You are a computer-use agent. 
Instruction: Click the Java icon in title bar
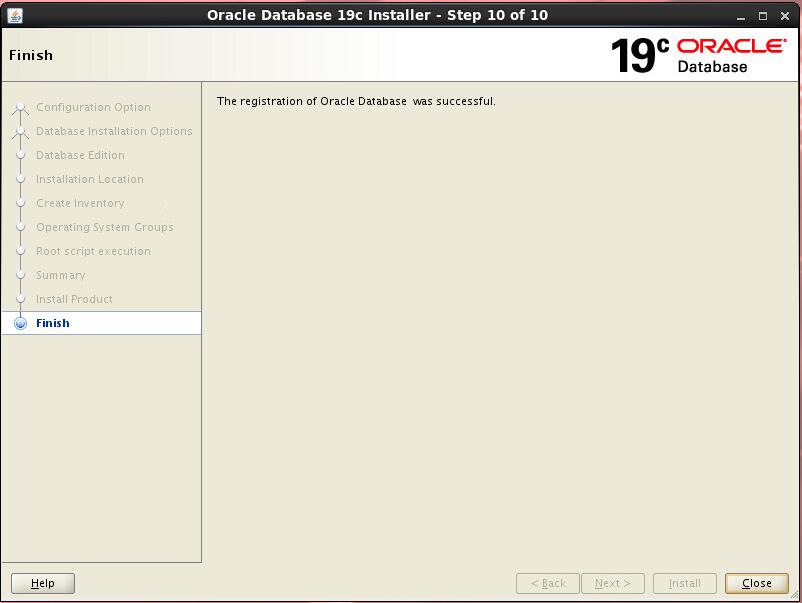[15, 15]
